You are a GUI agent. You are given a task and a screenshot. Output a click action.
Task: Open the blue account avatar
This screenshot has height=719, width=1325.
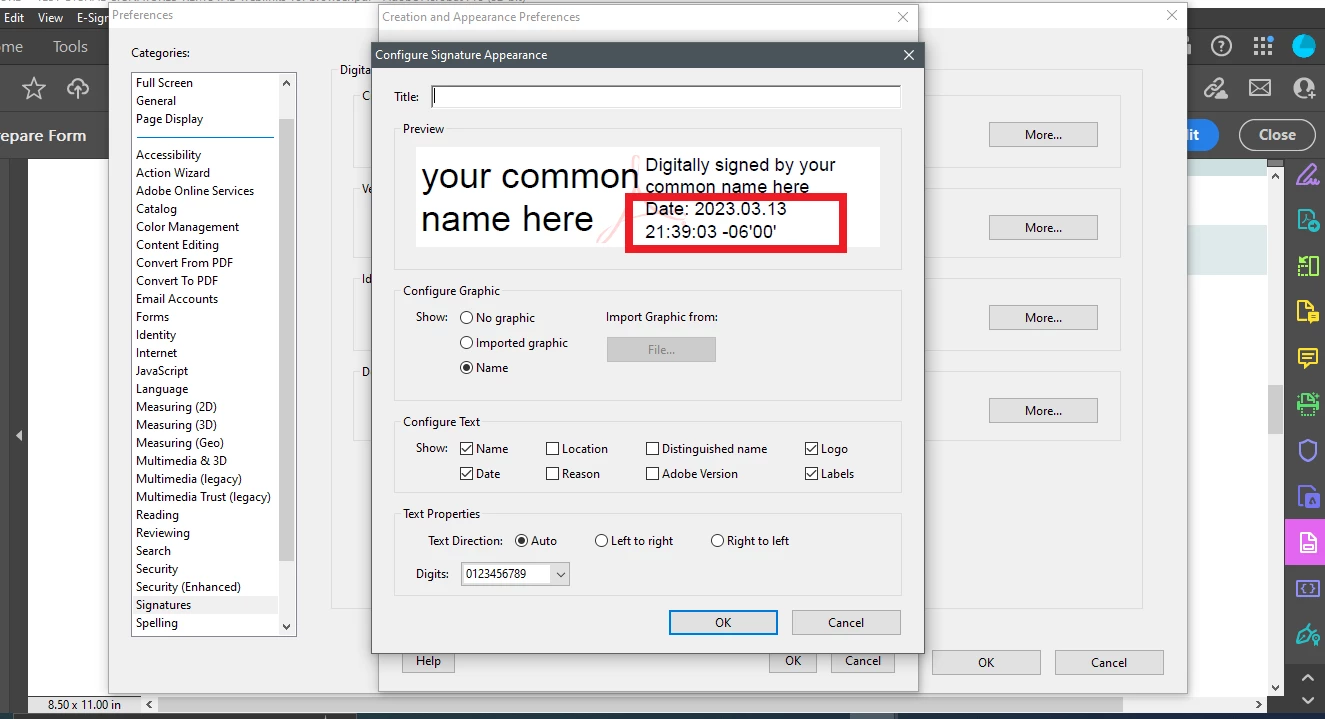pos(1304,46)
